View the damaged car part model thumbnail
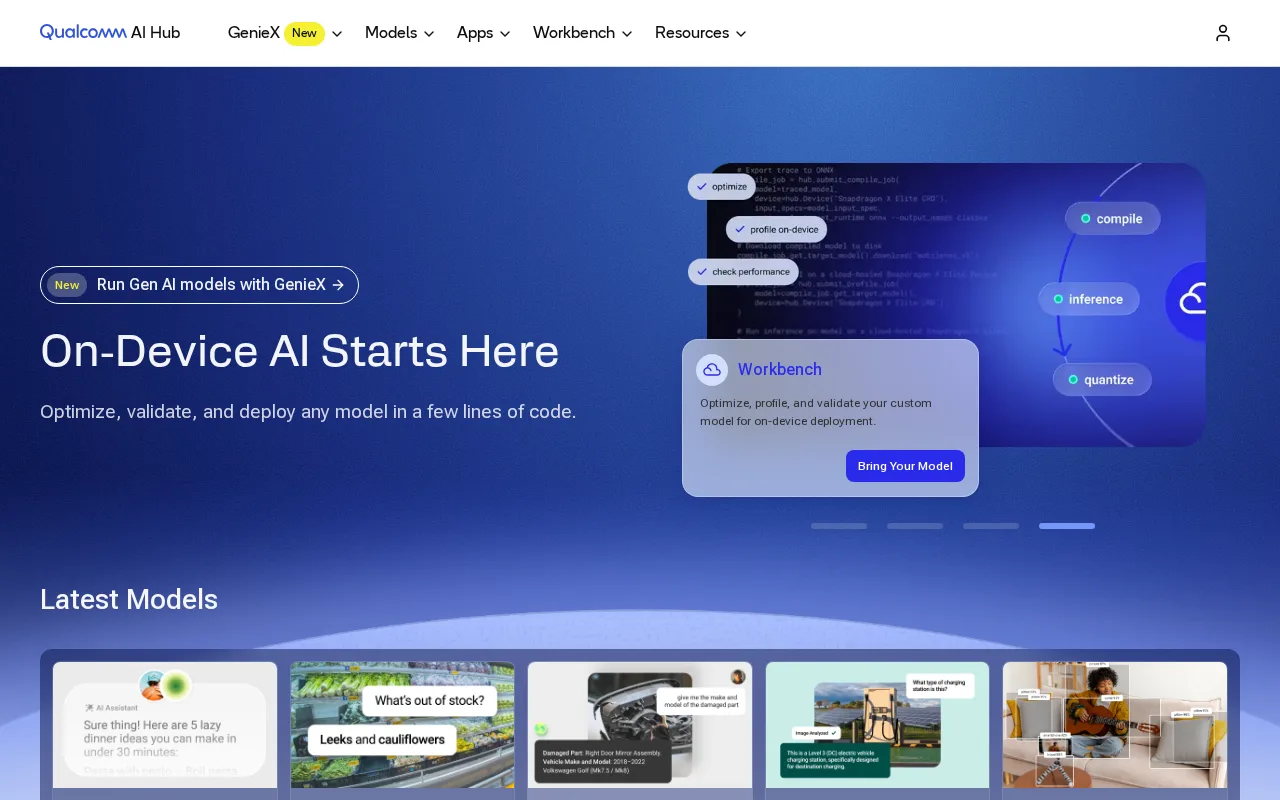Viewport: 1280px width, 800px height. [x=640, y=725]
